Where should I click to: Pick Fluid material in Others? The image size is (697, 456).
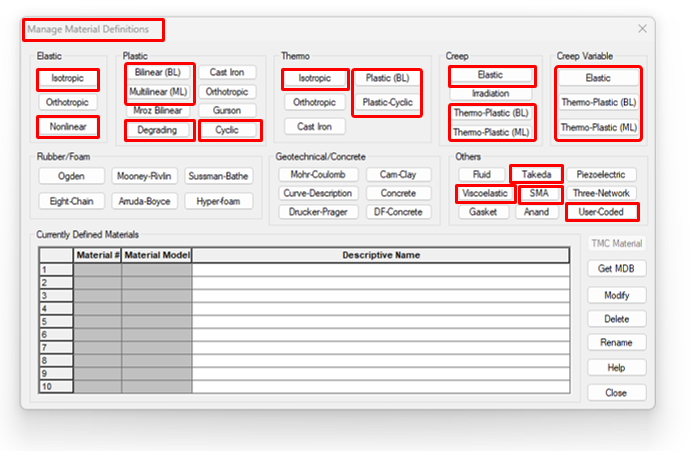[x=482, y=175]
